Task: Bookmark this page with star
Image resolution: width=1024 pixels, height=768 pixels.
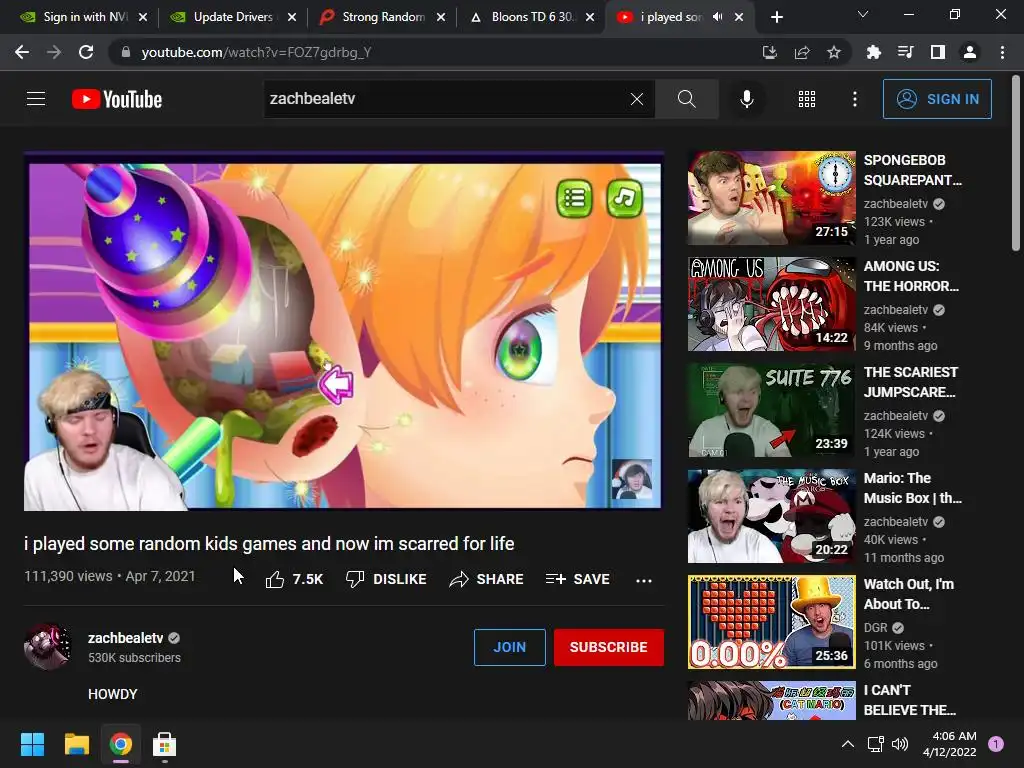Action: tap(833, 52)
